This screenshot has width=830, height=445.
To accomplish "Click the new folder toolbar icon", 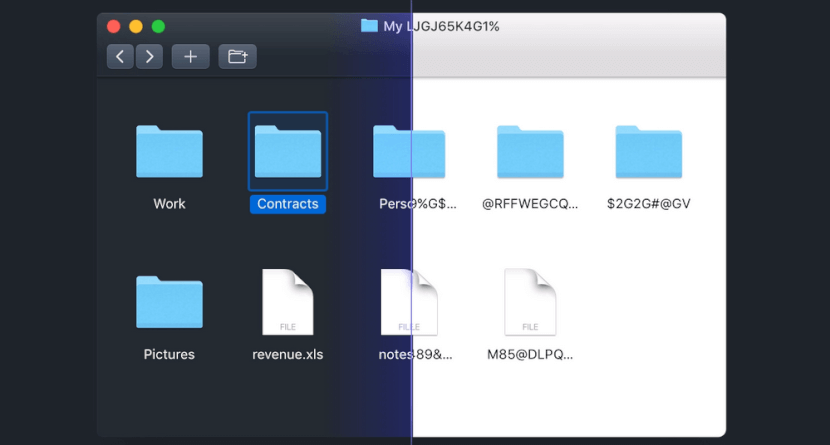I will (x=238, y=57).
